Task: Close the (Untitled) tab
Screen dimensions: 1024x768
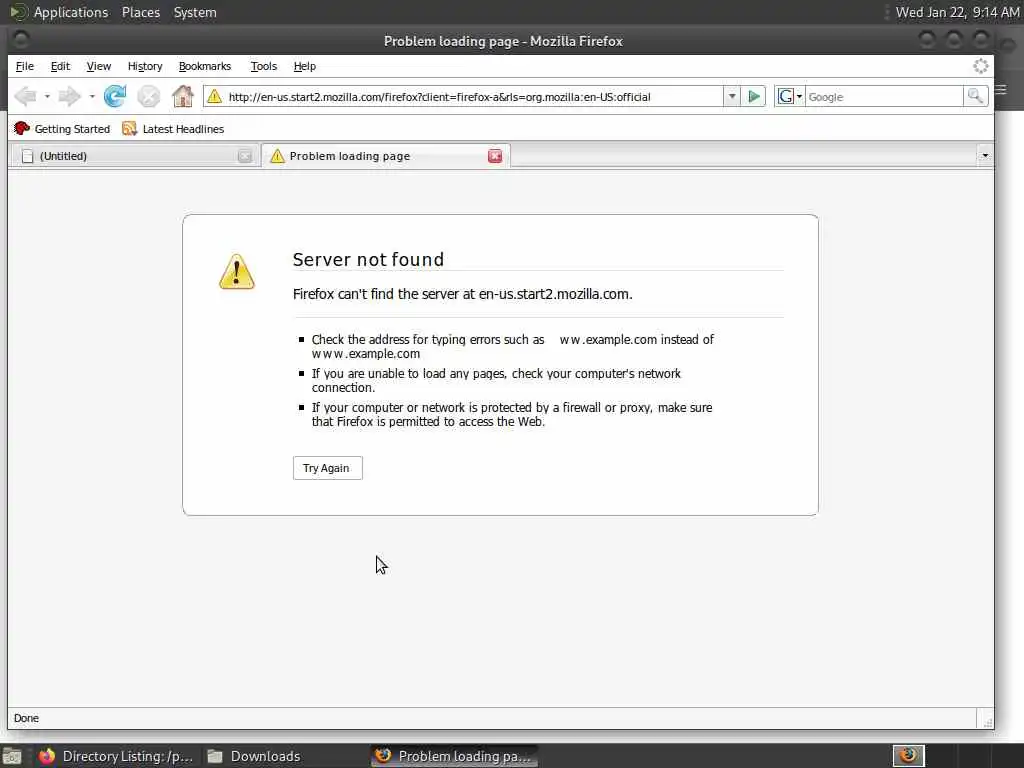Action: click(245, 155)
